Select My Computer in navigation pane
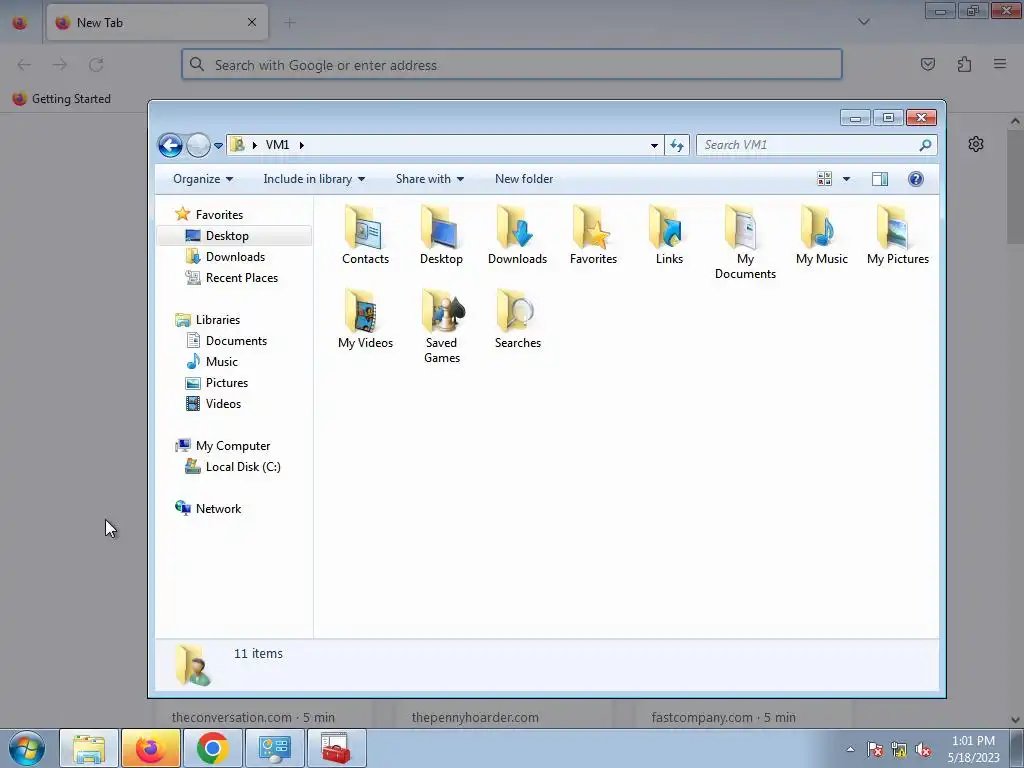This screenshot has height=768, width=1024. point(234,445)
